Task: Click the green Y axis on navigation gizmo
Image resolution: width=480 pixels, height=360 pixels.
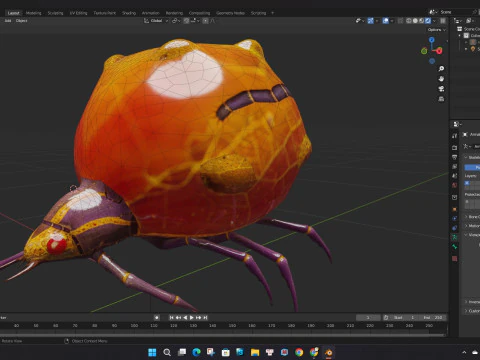Action: (x=424, y=51)
